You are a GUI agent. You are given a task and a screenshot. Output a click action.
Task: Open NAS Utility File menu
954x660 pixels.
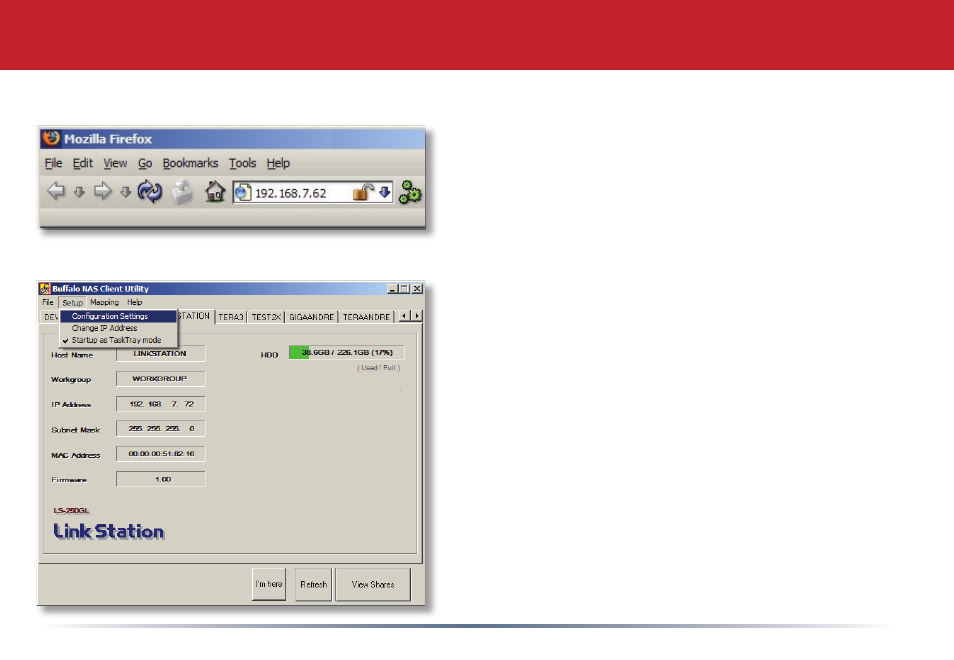(47, 302)
